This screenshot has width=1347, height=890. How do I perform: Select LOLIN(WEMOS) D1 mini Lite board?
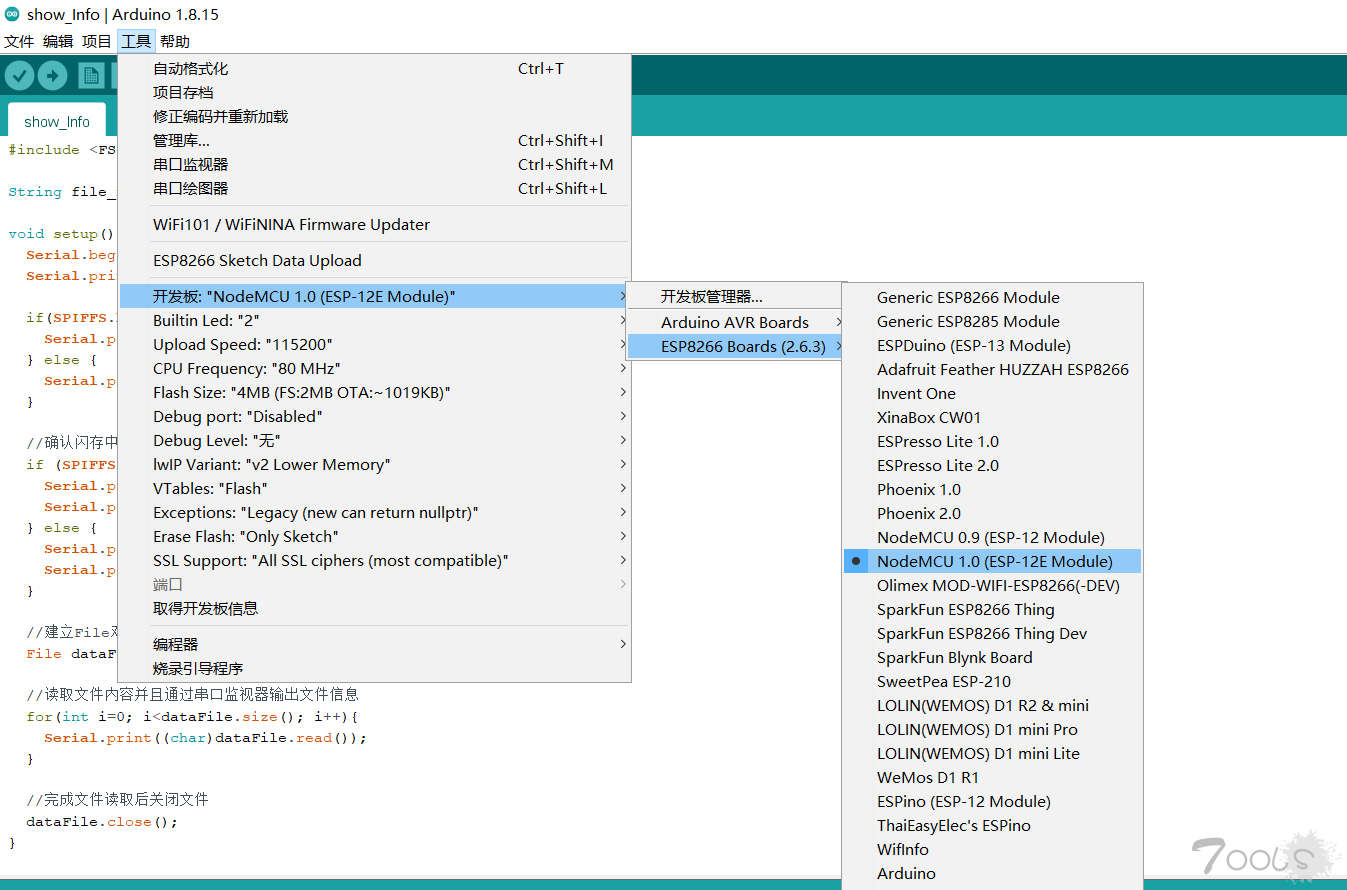tap(992, 753)
